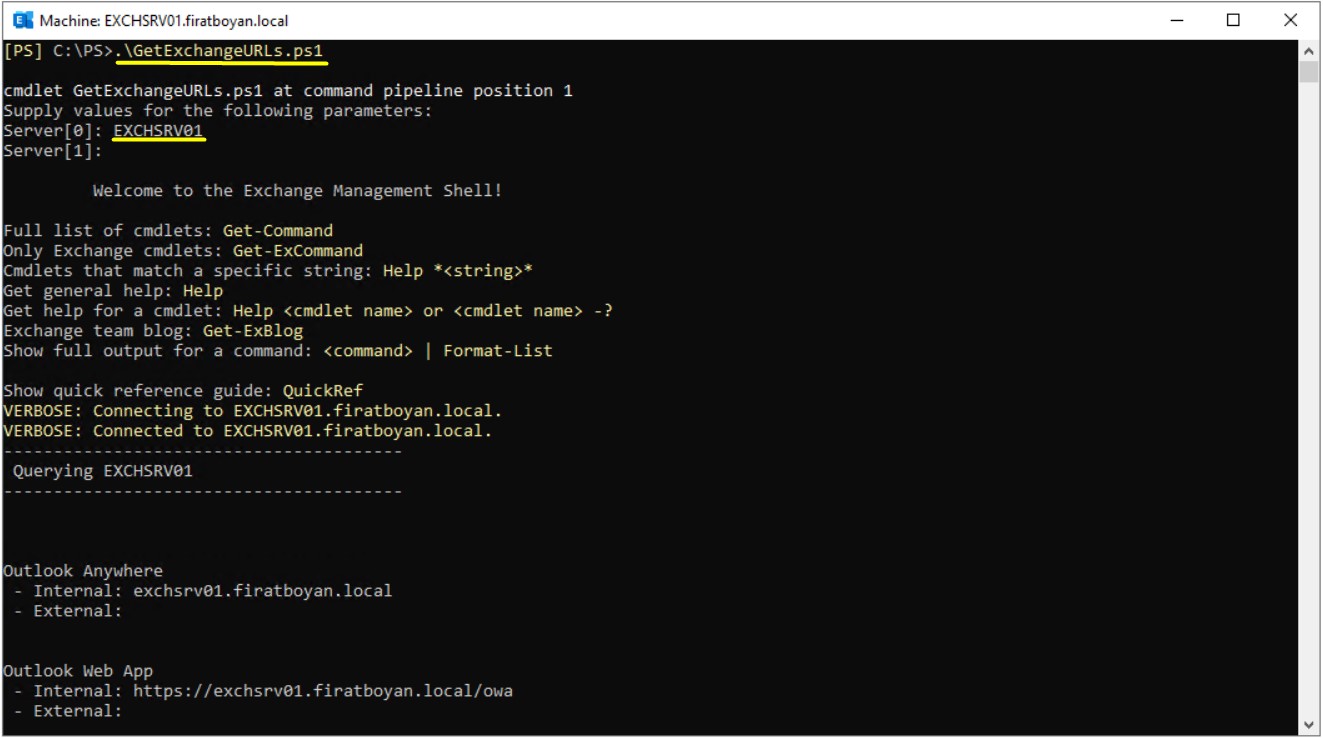Click the 'Help *<string>*' text
This screenshot has width=1323, height=738.
coord(458,271)
